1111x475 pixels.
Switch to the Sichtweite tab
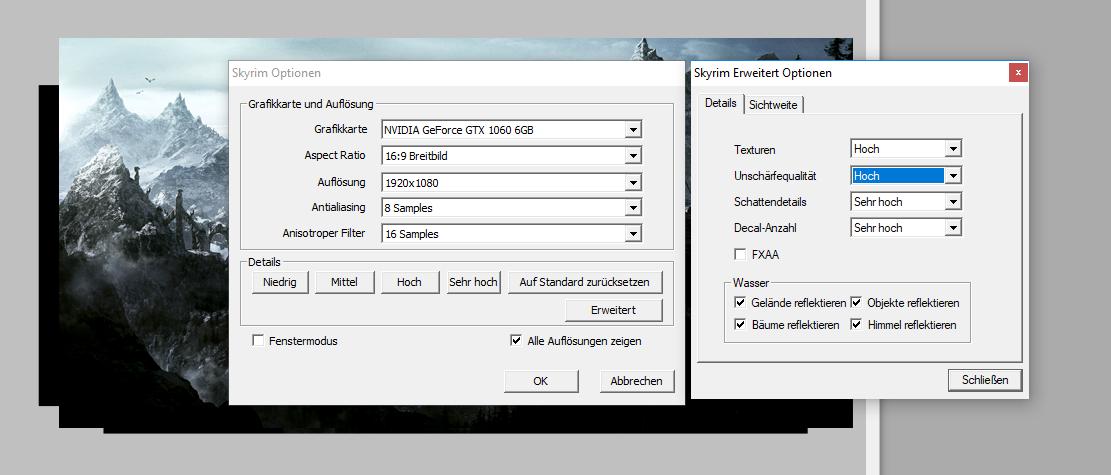773,105
